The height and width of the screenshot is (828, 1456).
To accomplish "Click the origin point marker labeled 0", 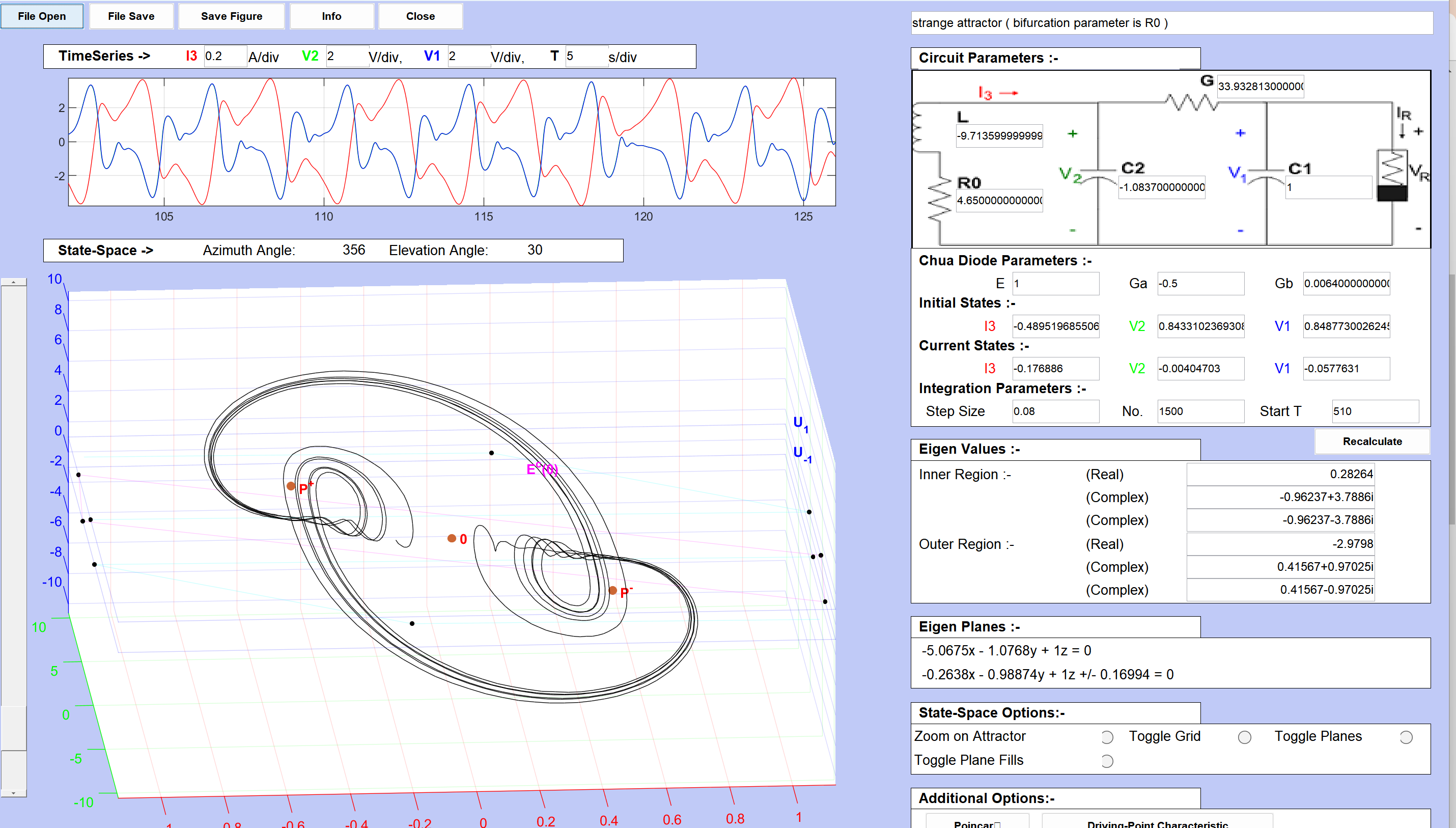I will click(452, 538).
